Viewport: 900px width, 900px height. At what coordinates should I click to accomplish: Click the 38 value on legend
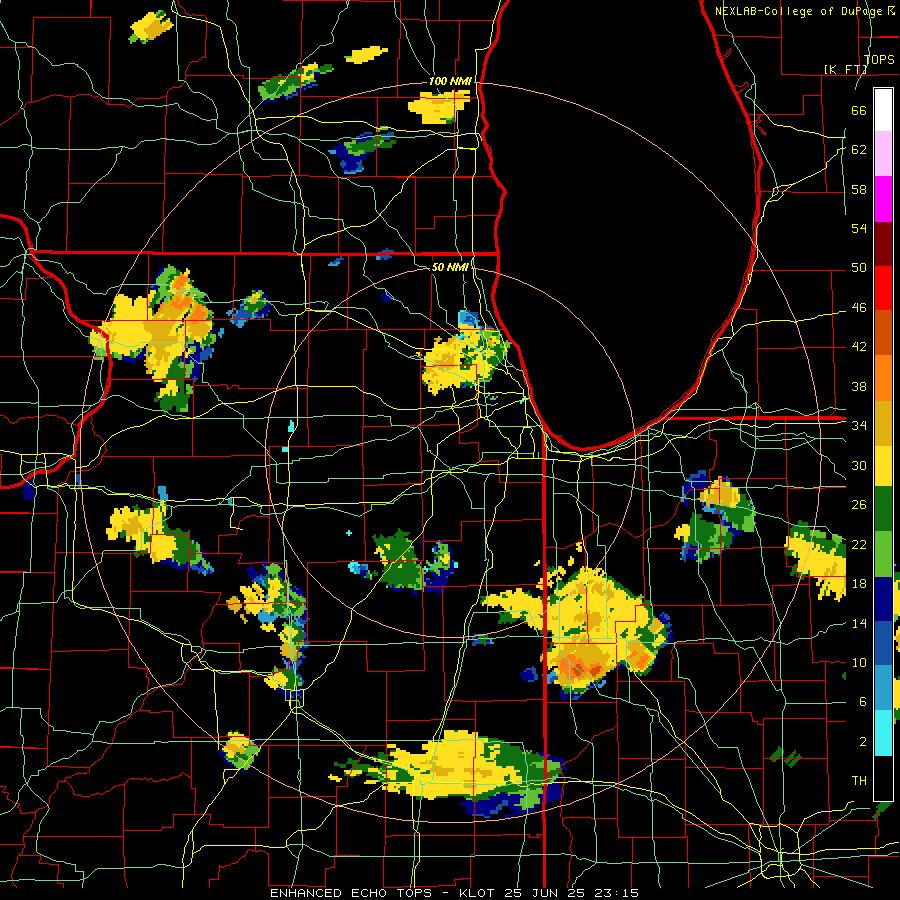tap(859, 386)
